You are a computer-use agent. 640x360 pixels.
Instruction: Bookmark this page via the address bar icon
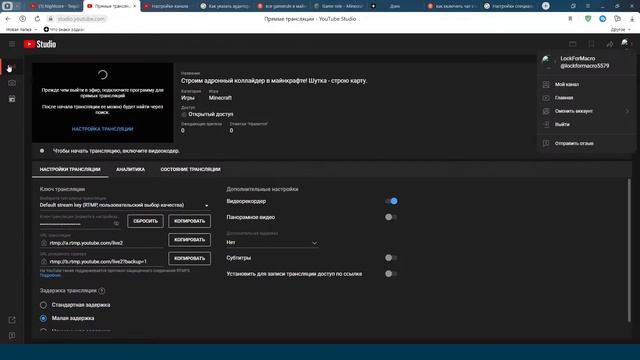(570, 19)
